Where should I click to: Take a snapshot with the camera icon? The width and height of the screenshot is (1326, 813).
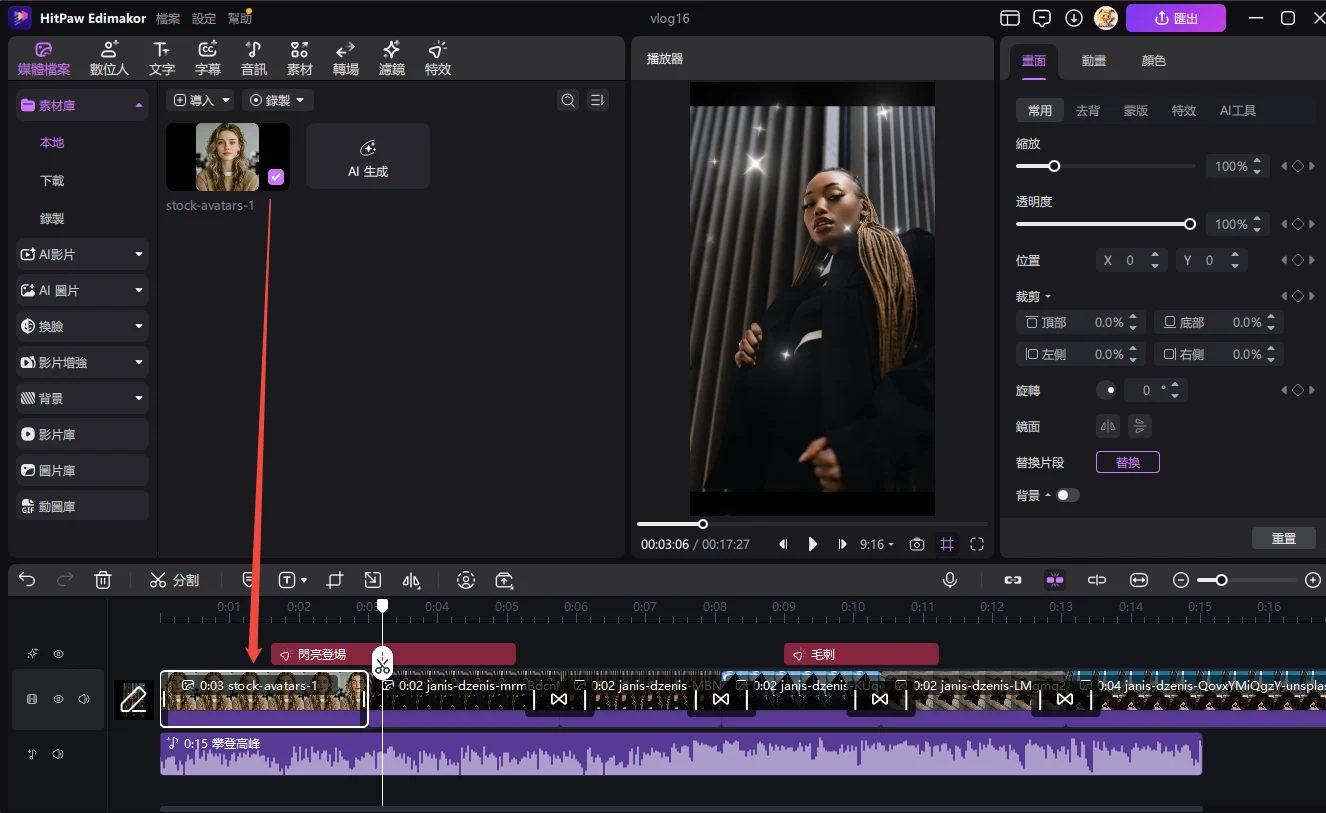tap(916, 544)
